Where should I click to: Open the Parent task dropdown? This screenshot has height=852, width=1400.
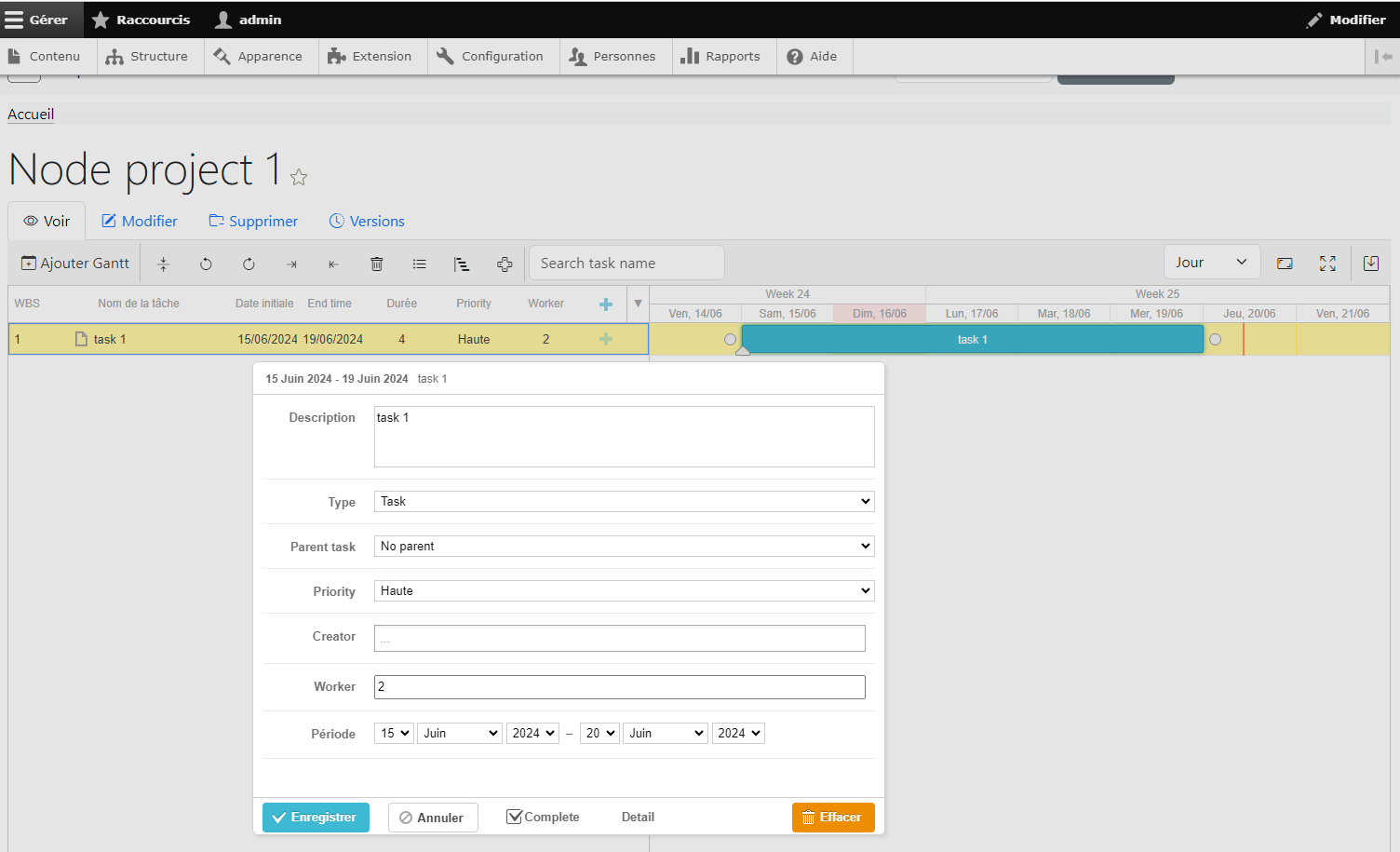coord(624,546)
